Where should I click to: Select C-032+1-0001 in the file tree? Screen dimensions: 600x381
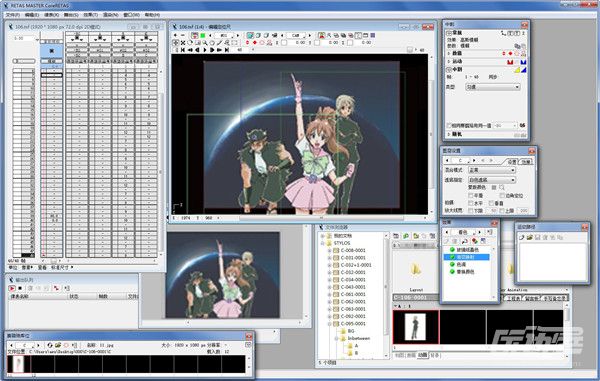[356, 265]
